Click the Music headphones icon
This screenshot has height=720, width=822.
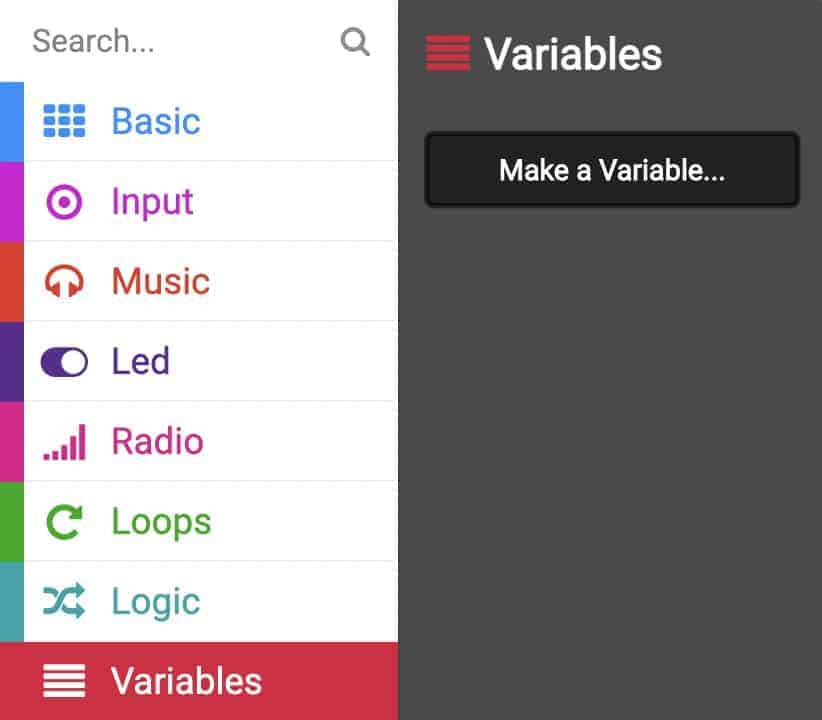[x=64, y=281]
